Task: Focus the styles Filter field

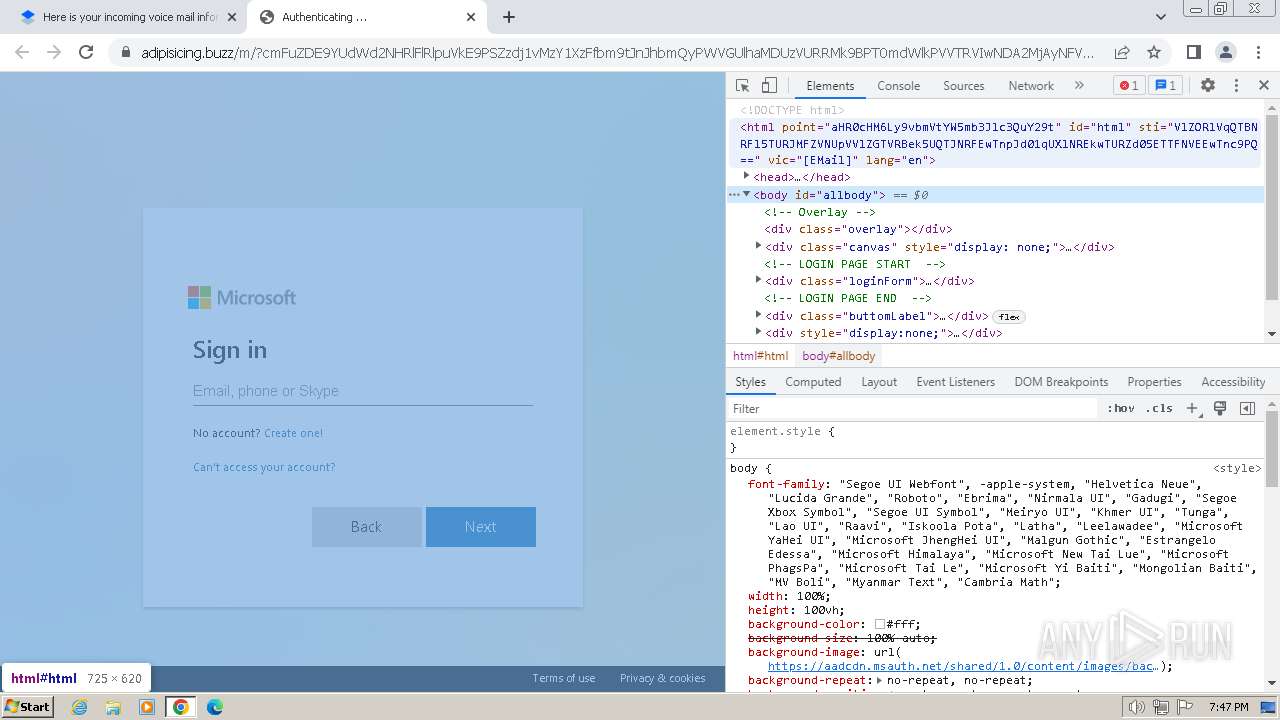Action: pos(913,408)
